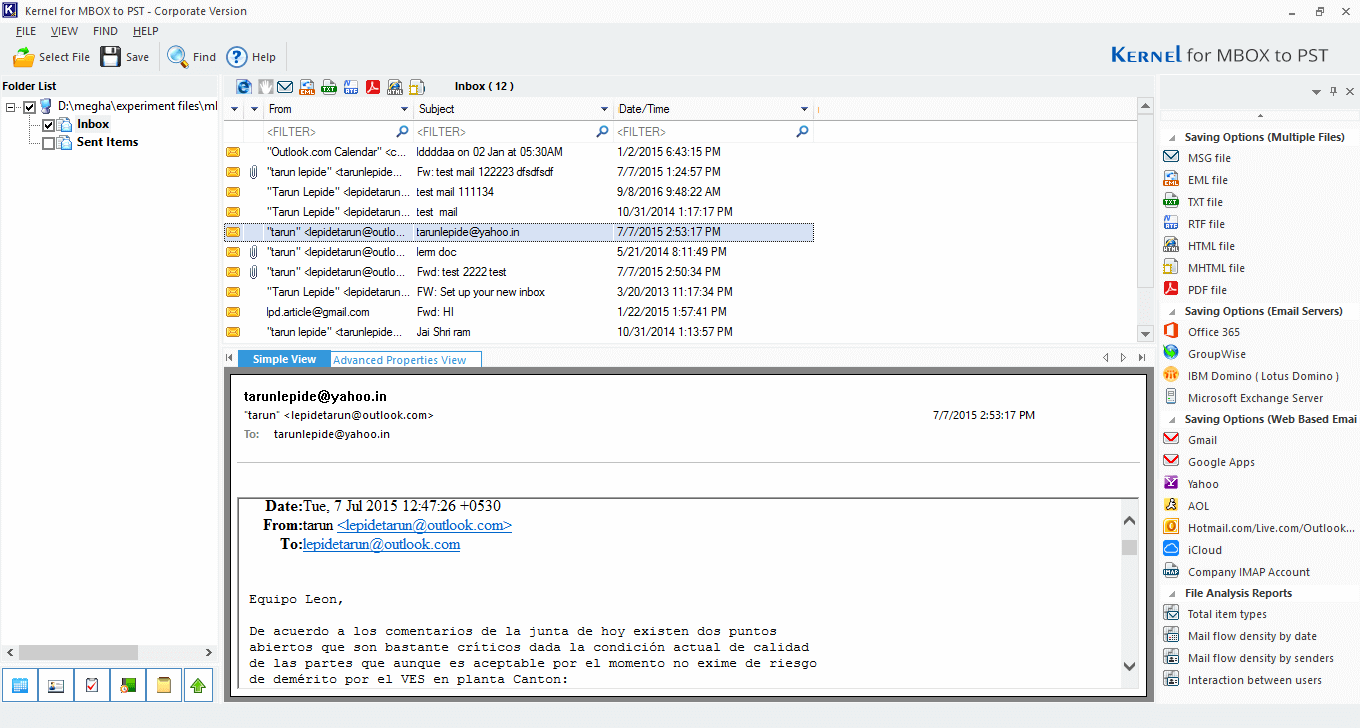Open the From column dropdown arrow

click(x=404, y=109)
